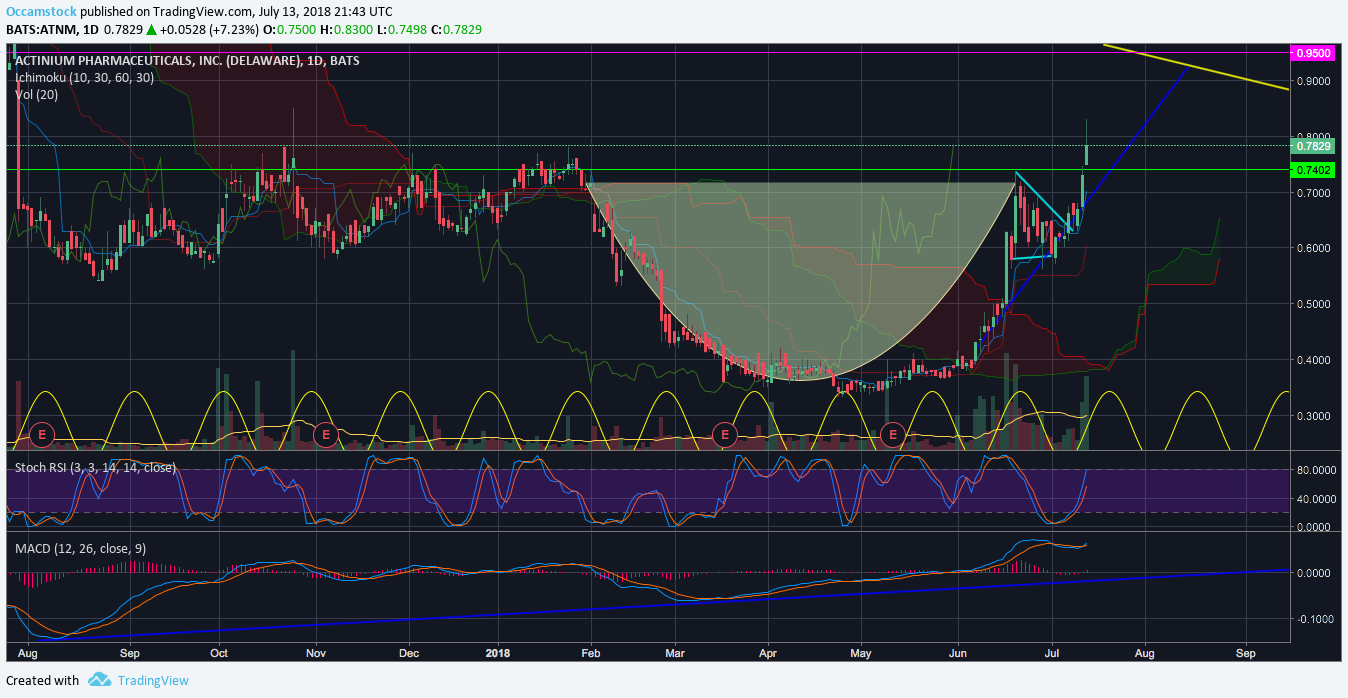Click the green 0.7402 price label
This screenshot has width=1348, height=698.
pyautogui.click(x=1313, y=171)
